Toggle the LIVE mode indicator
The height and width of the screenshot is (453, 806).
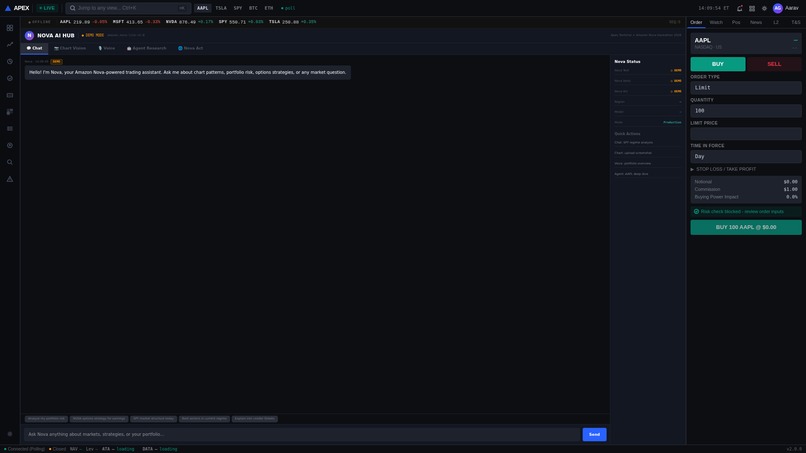(47, 8)
